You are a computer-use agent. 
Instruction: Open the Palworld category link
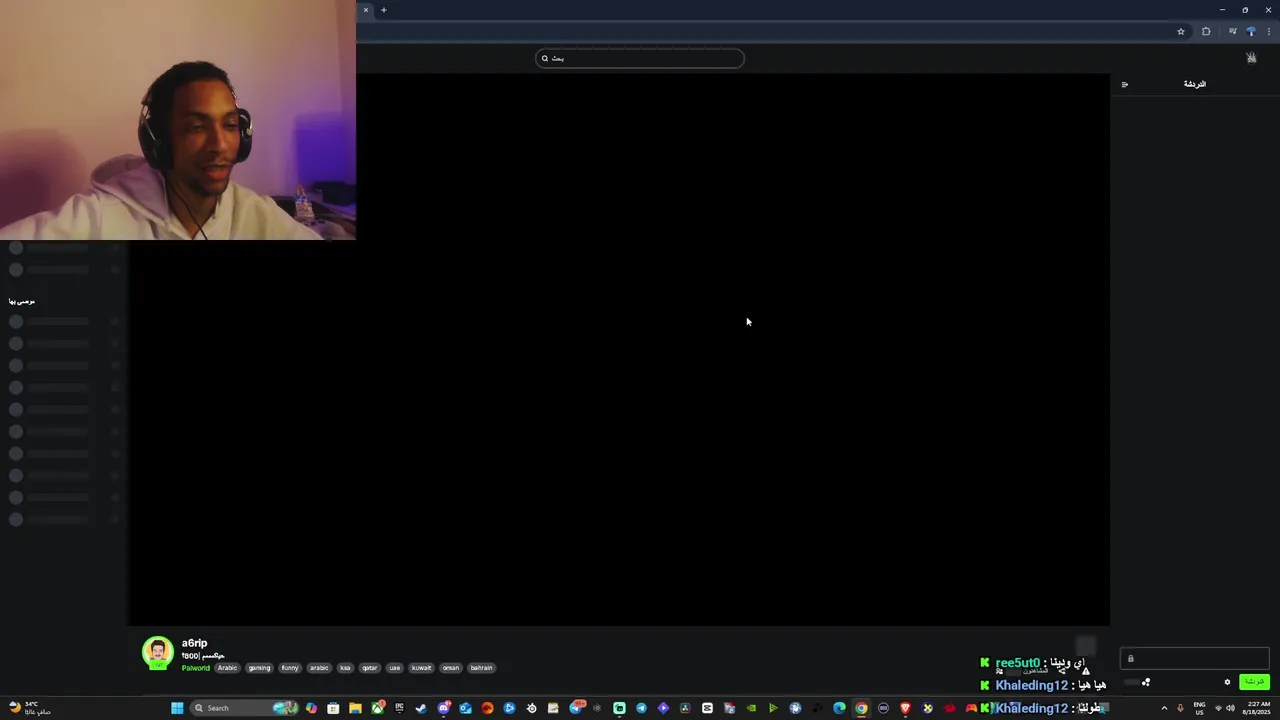pos(196,668)
